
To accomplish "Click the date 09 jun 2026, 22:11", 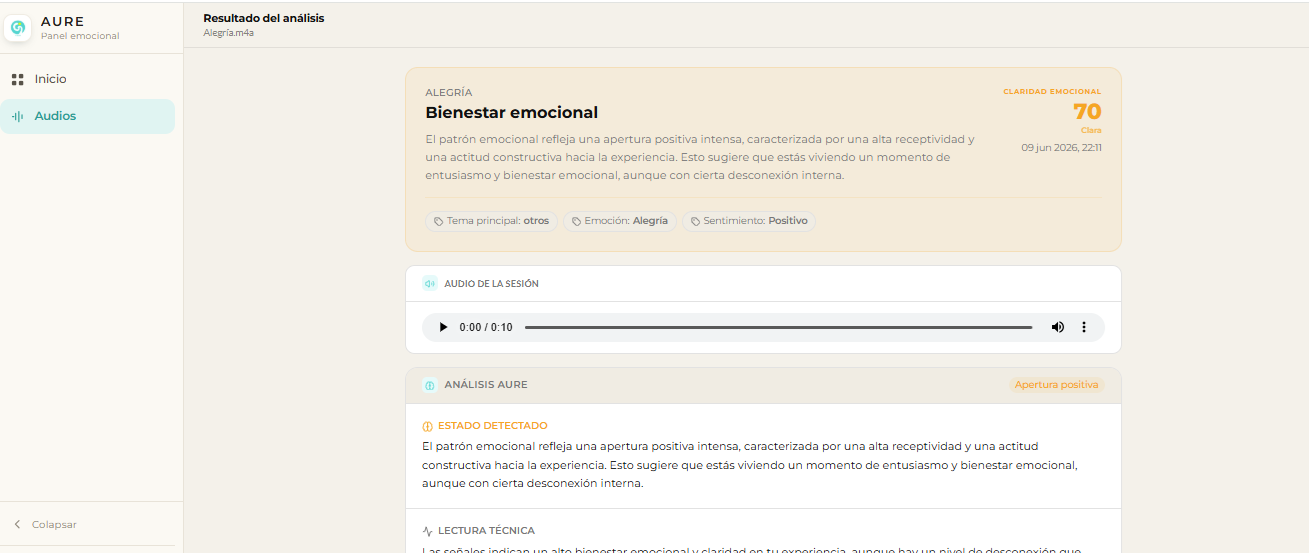I will point(1061,147).
